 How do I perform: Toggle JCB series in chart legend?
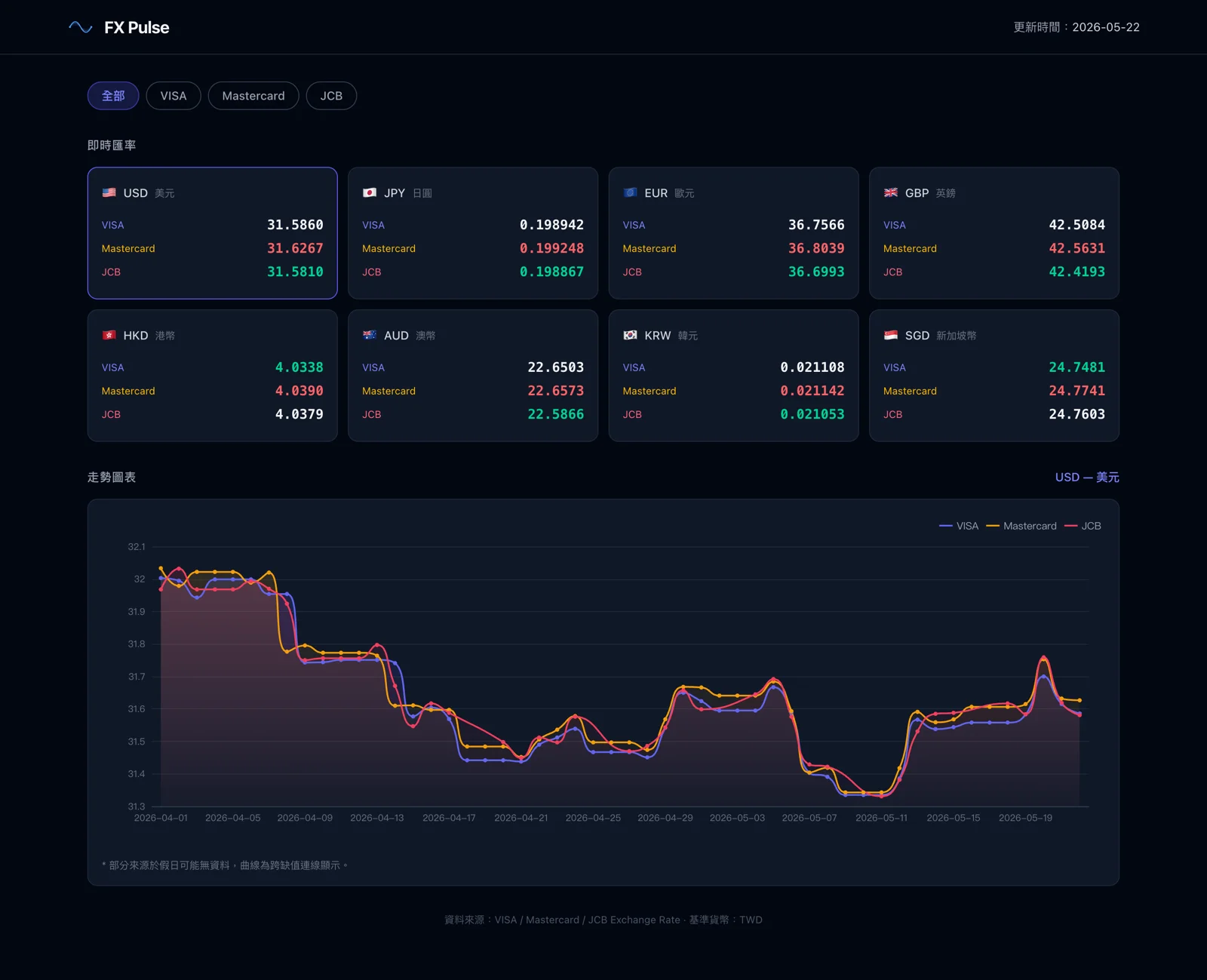1083,526
